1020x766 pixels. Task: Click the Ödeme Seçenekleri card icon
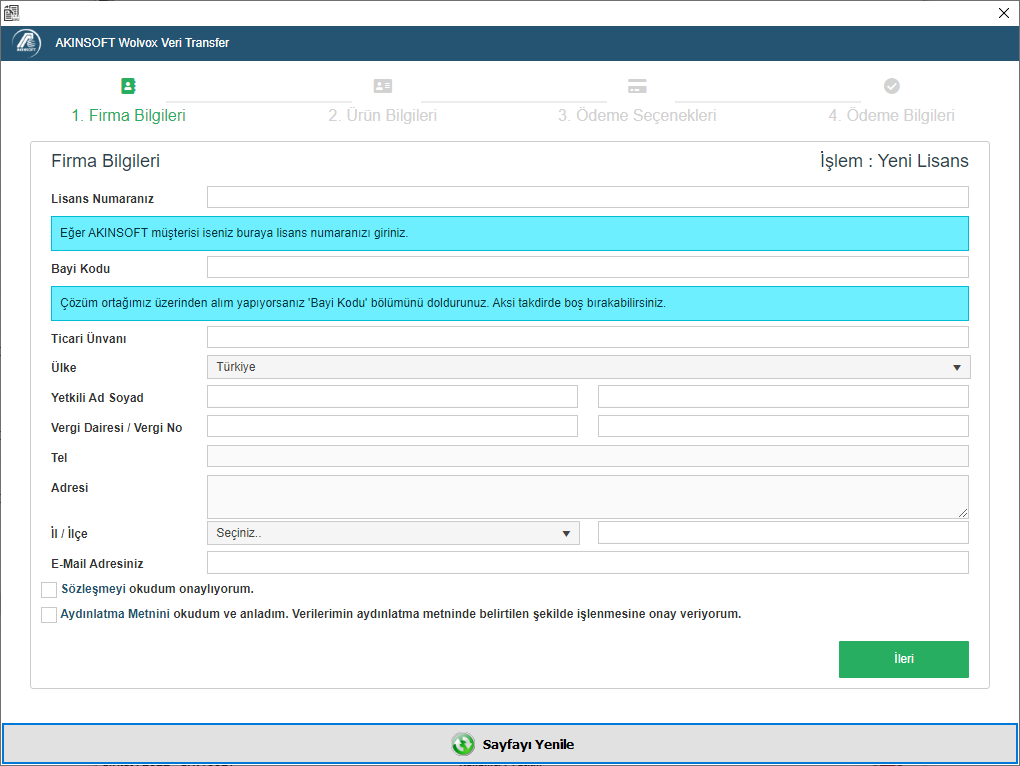coord(637,86)
